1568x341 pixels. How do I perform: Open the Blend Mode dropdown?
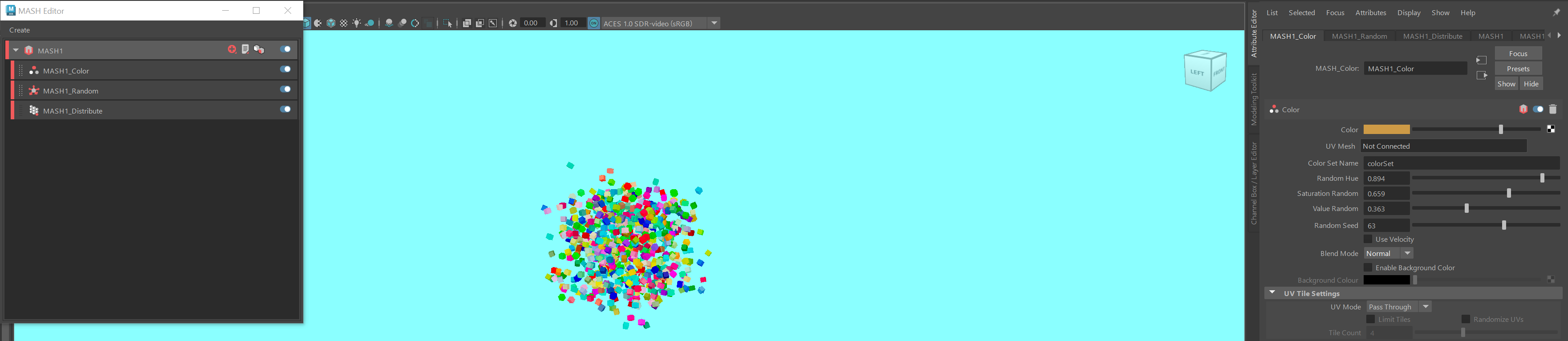1388,253
